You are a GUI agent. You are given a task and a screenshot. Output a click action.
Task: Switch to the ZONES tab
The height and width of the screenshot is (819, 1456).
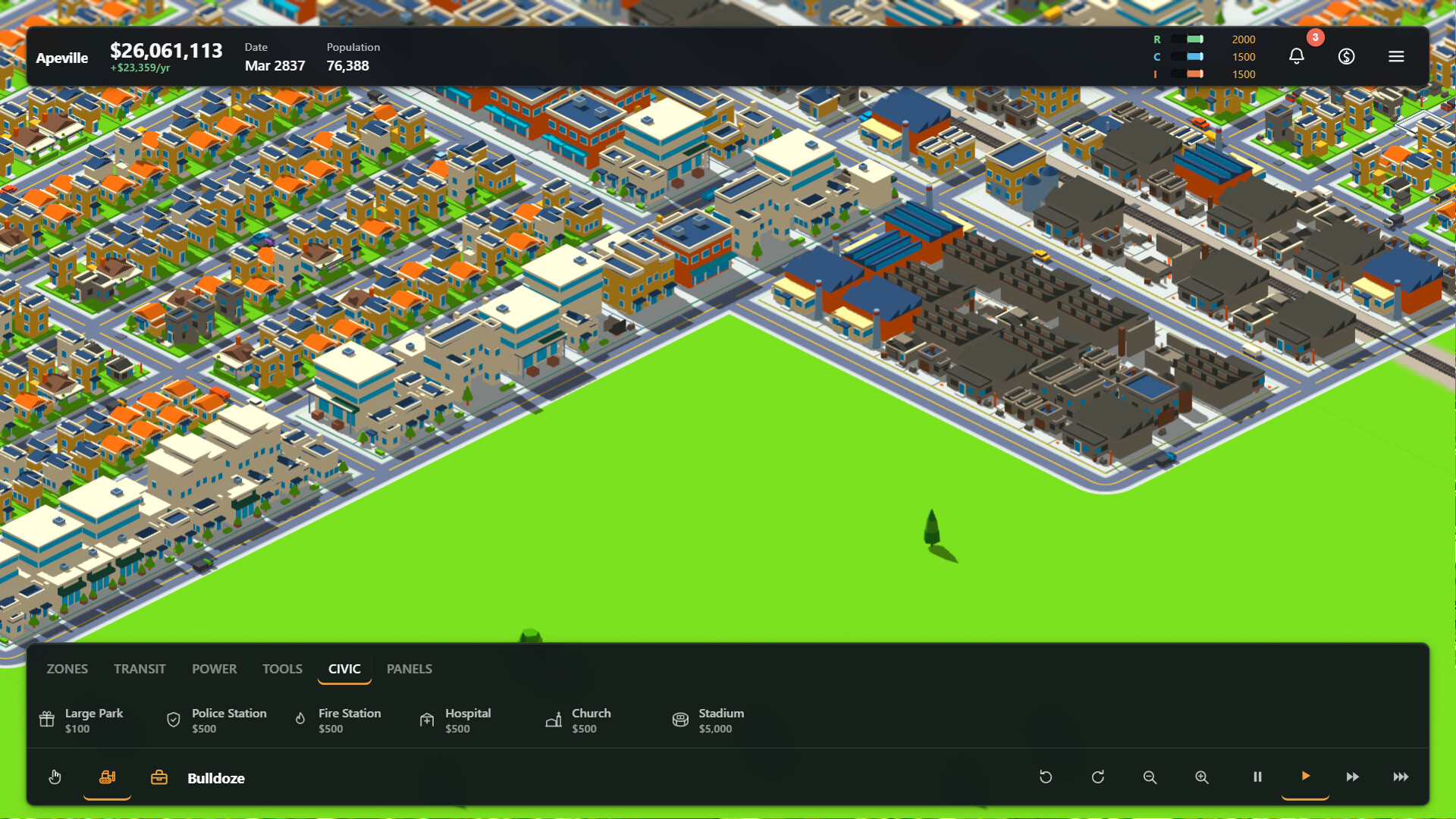tap(67, 669)
